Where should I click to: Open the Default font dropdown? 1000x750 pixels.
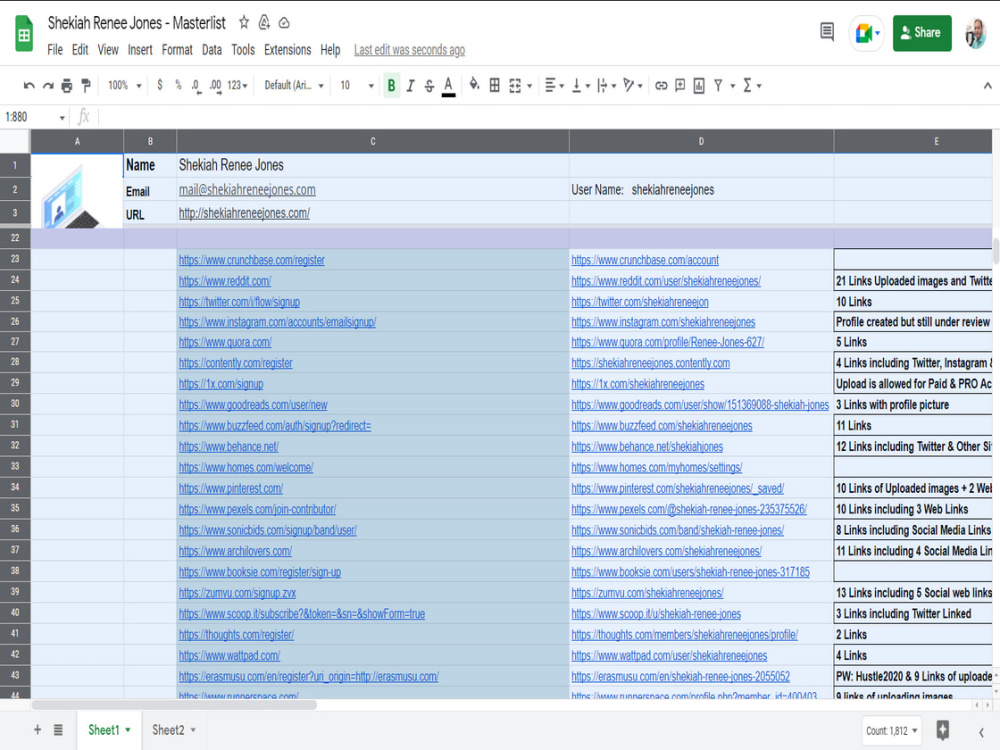(294, 85)
